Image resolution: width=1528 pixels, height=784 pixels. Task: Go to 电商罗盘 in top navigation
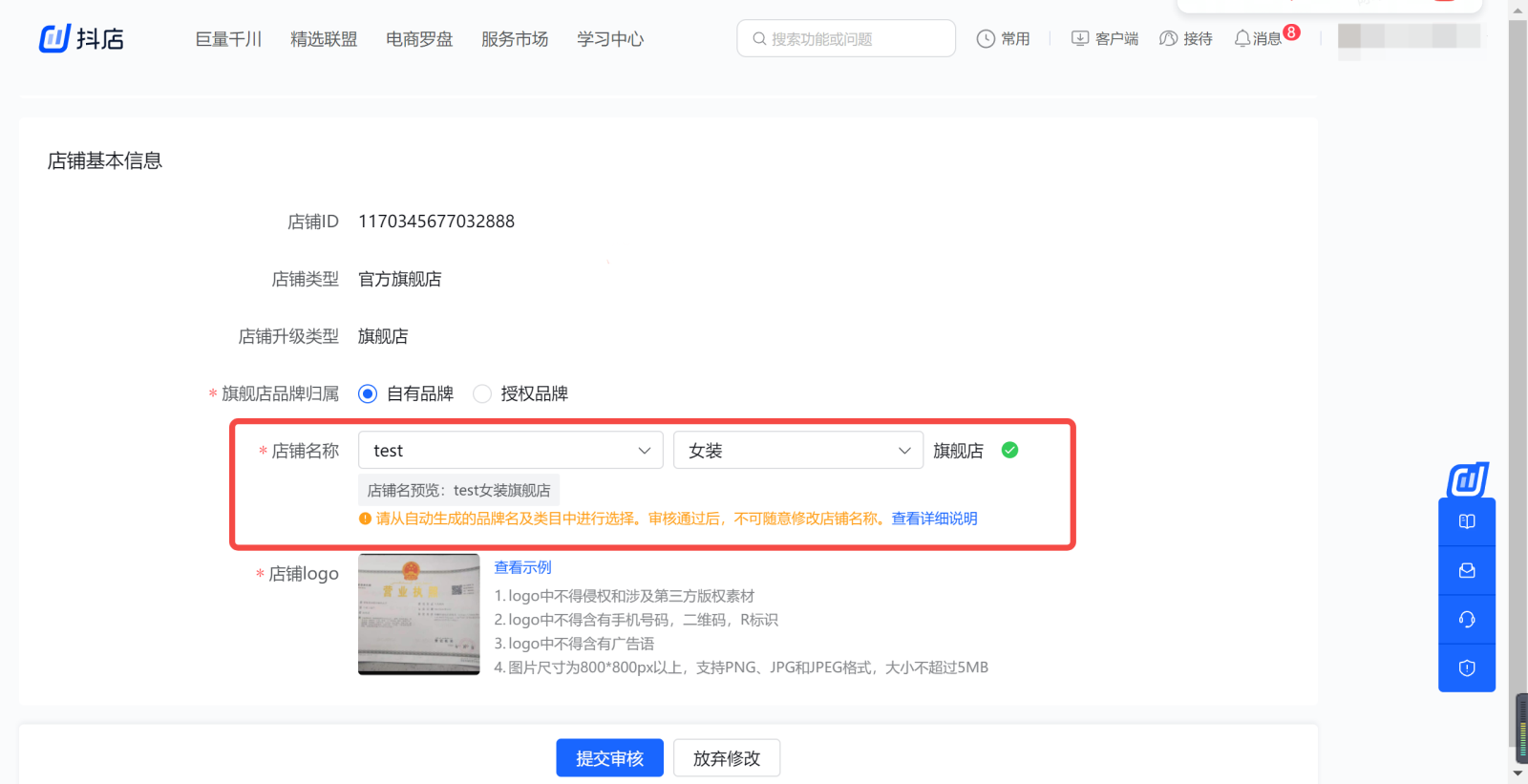tap(419, 39)
